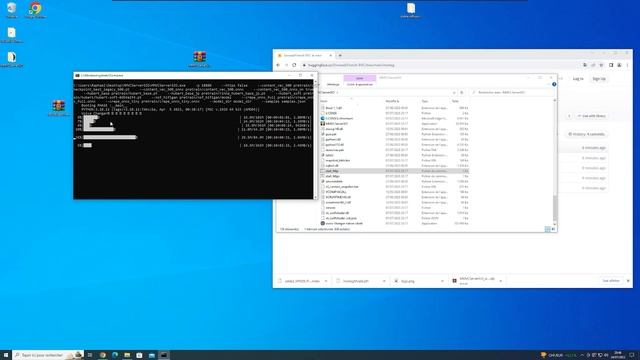Expand the Explorer ribbon chevron
This screenshot has width=640, height=360.
pos(549,84)
